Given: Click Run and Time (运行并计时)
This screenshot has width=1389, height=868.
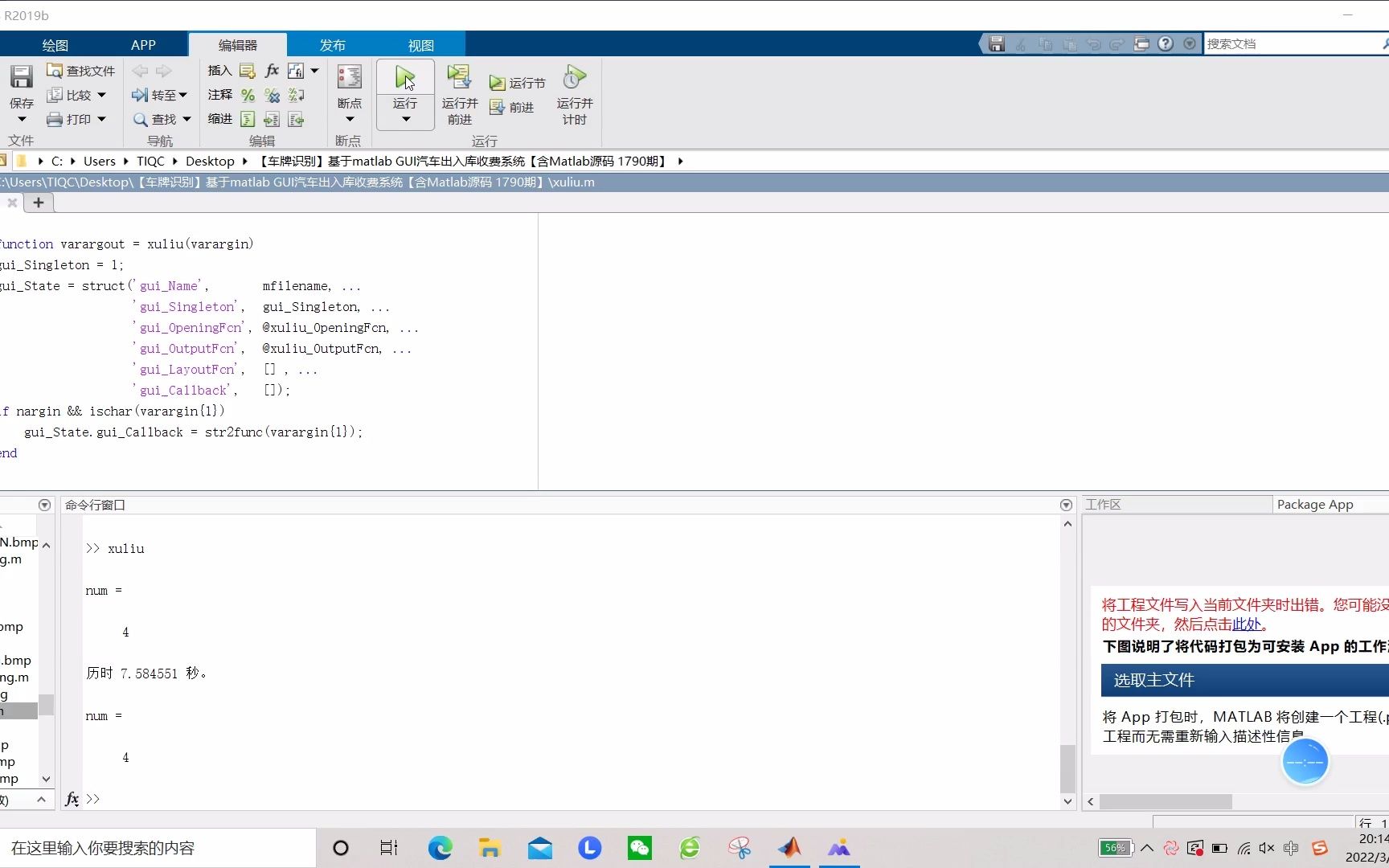Looking at the screenshot, I should click(x=575, y=95).
